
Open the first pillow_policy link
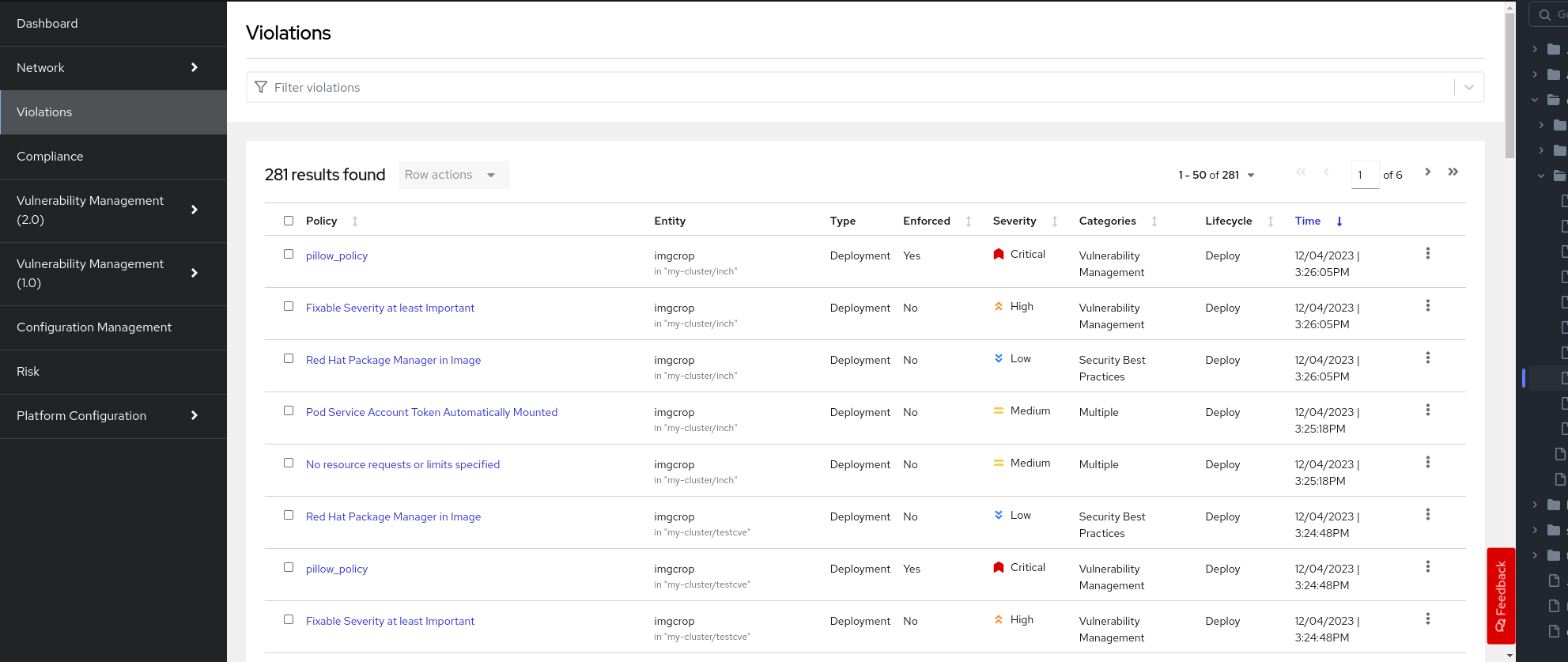(337, 255)
